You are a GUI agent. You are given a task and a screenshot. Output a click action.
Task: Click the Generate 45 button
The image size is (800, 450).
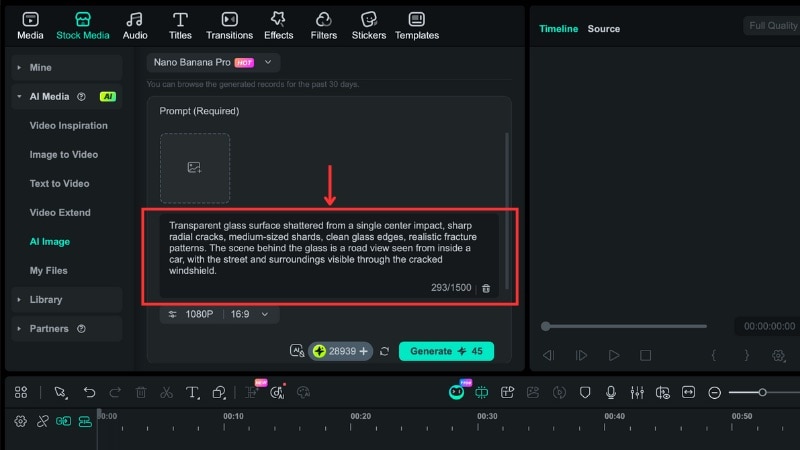click(446, 351)
